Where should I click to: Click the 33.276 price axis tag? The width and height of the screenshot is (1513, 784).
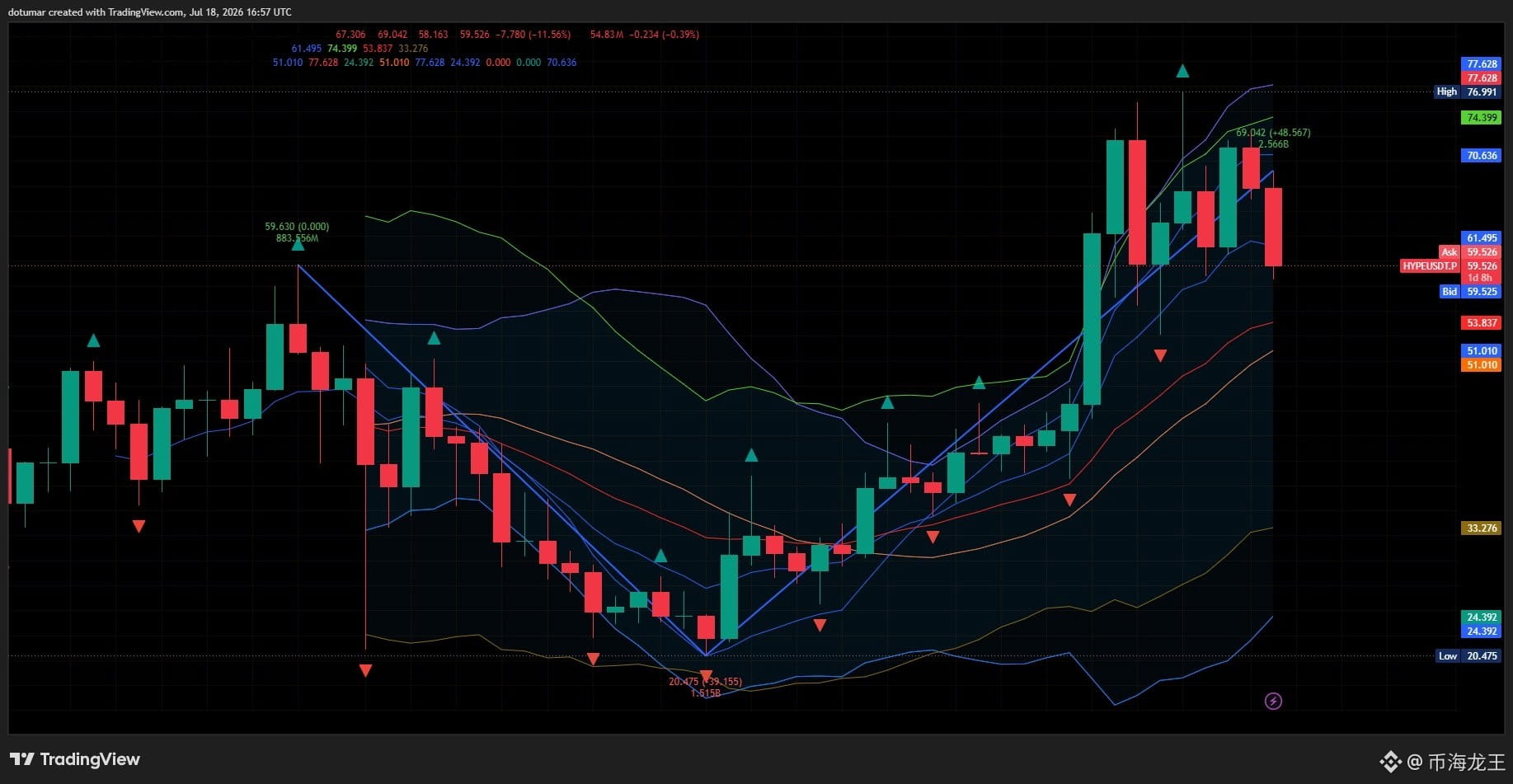click(x=1482, y=528)
